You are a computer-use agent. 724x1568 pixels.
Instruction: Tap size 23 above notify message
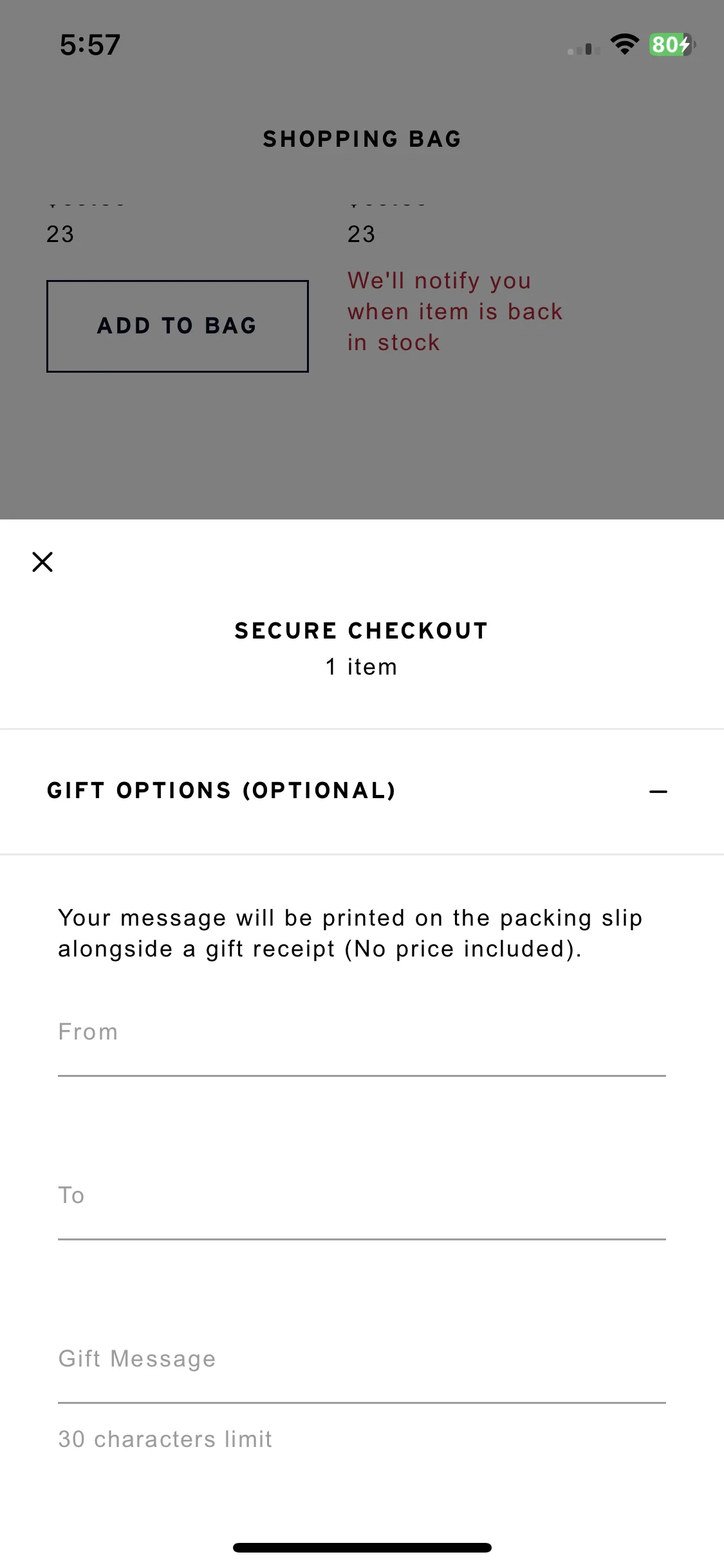click(362, 234)
